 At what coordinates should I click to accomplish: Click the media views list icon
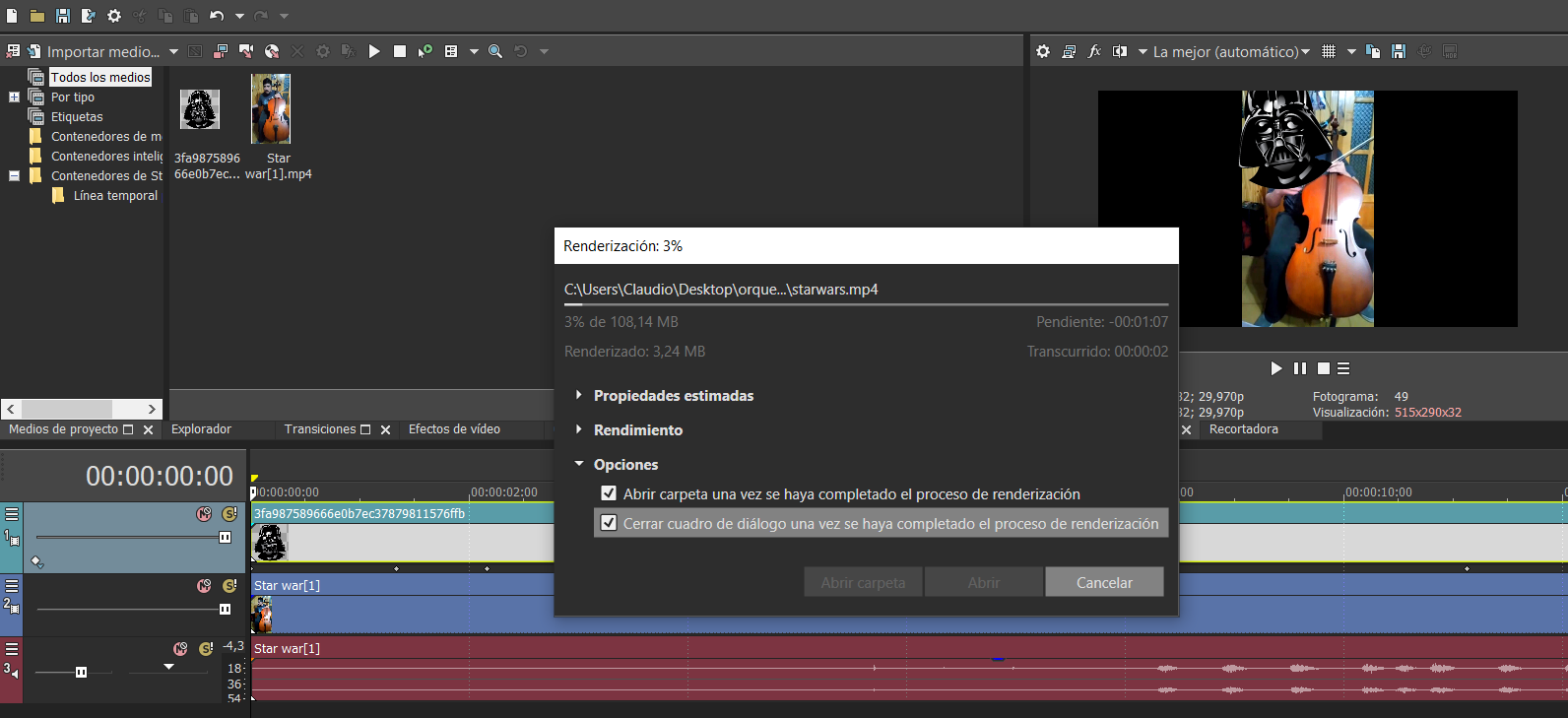(x=451, y=51)
